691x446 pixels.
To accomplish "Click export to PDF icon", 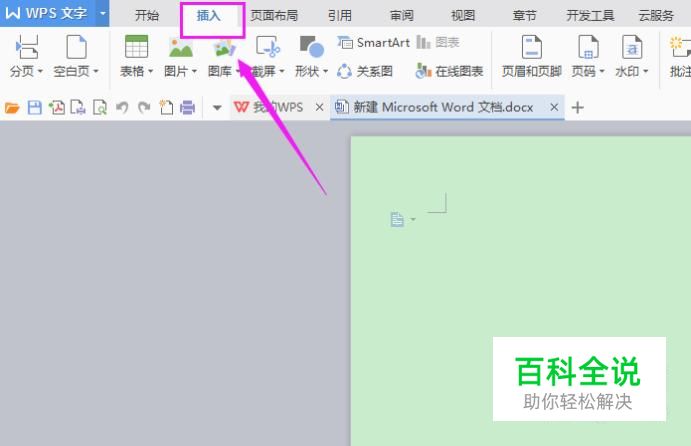I will click(56, 107).
